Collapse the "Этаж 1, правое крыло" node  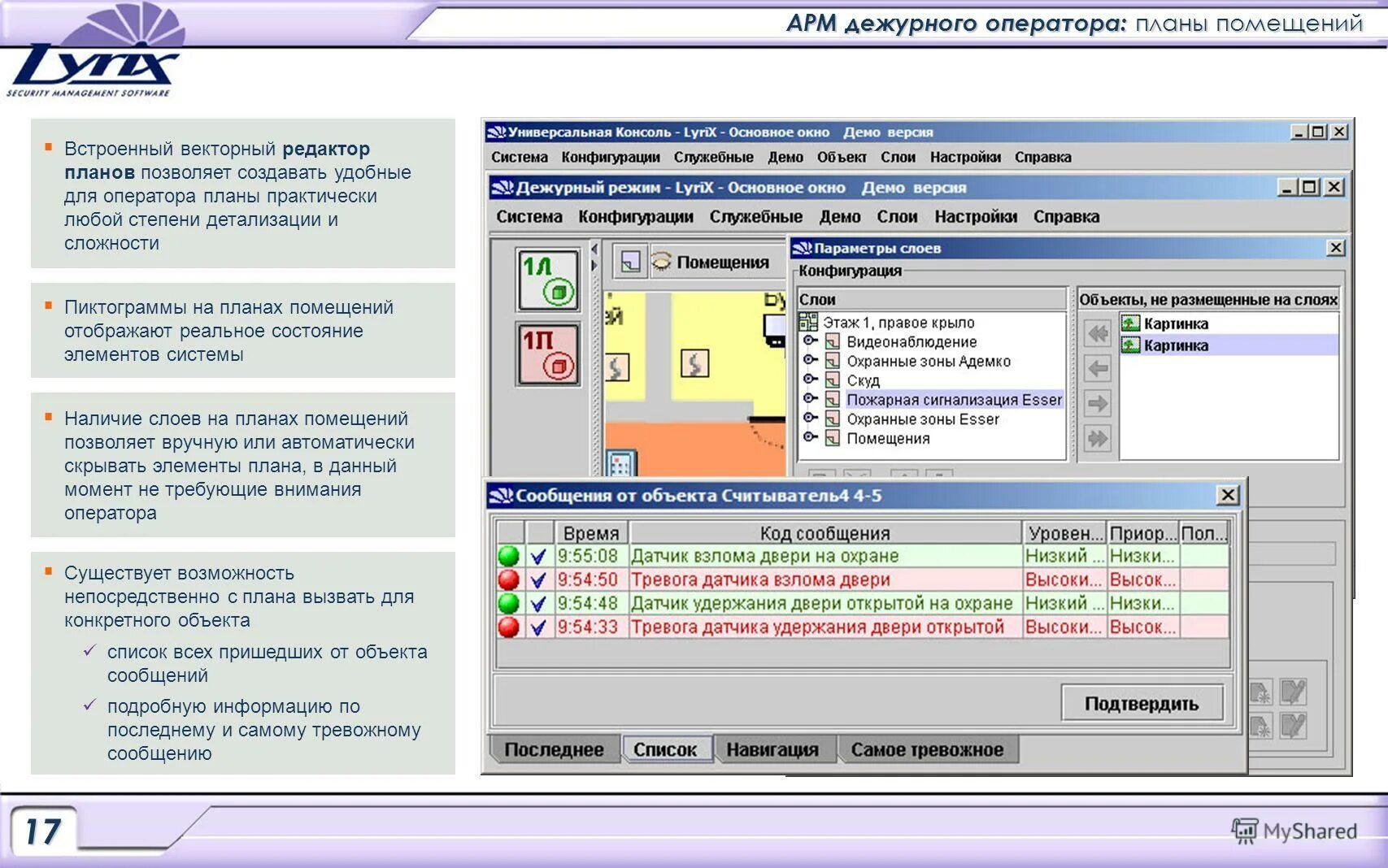[808, 322]
